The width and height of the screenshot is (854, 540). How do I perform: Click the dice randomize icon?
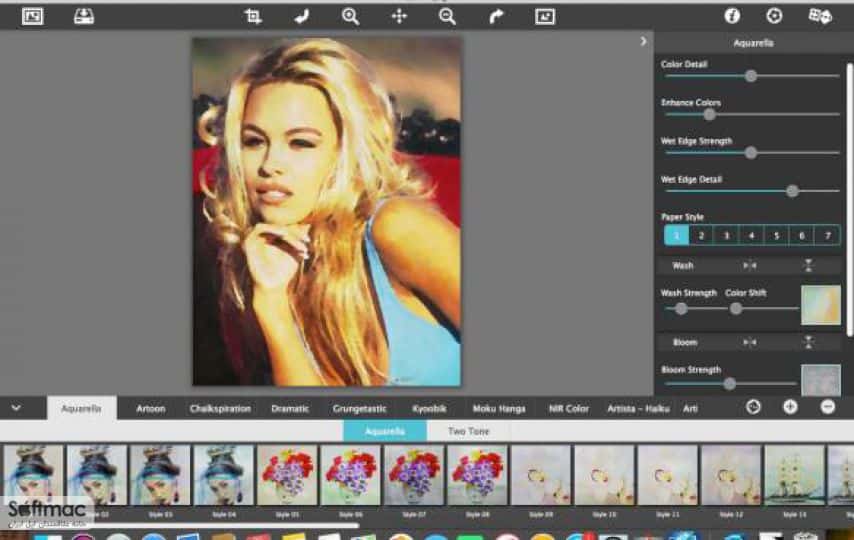(820, 16)
